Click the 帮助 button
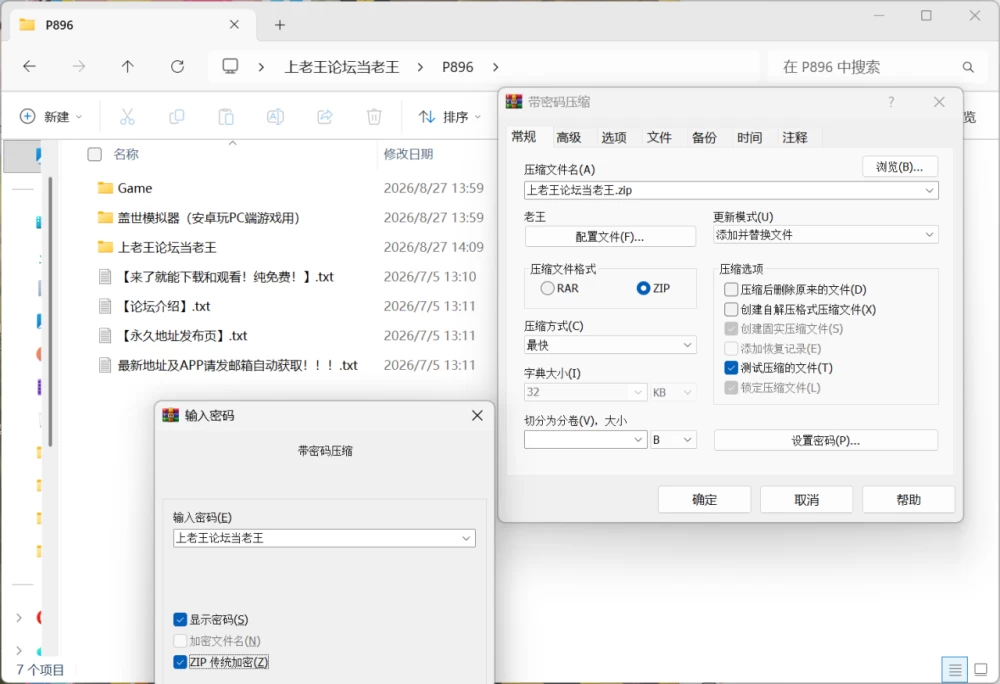 pyautogui.click(x=908, y=500)
